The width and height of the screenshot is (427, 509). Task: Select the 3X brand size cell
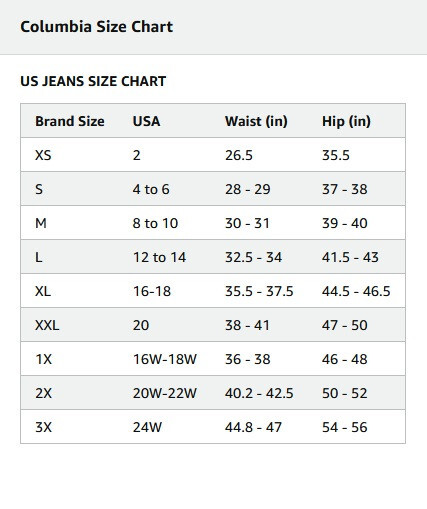(x=44, y=427)
